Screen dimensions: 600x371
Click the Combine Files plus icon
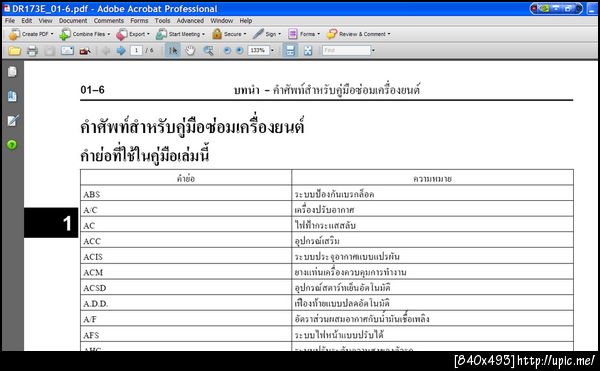pyautogui.click(x=65, y=34)
